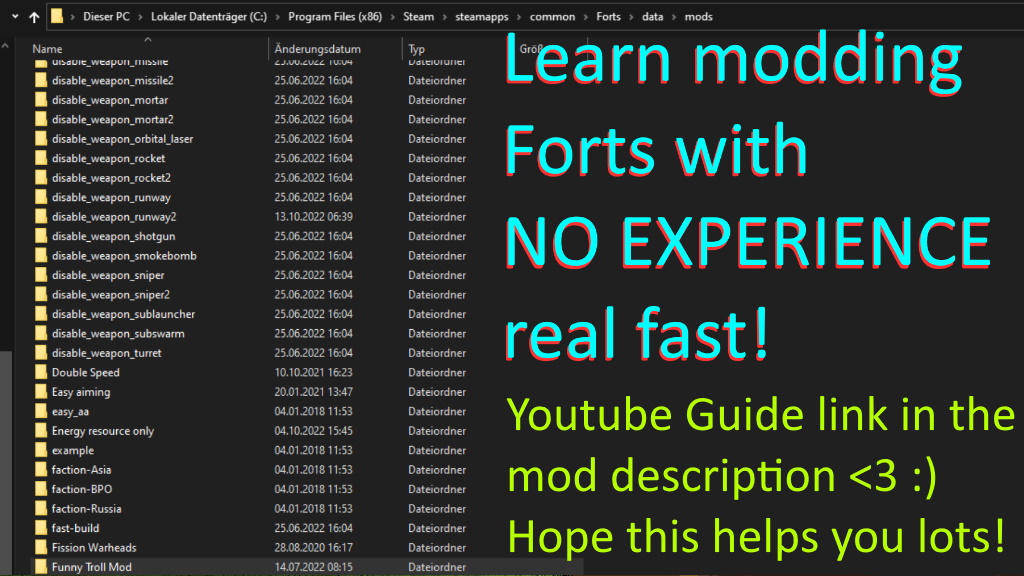Viewport: 1024px width, 576px height.
Task: Expand chevron after steamapps breadcrumb
Action: [519, 17]
